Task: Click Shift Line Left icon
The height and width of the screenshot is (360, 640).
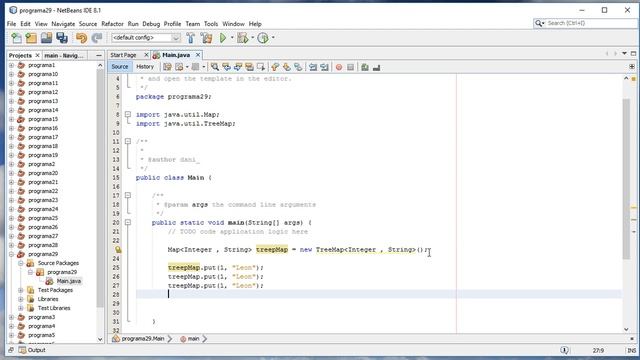Action: pos(313,67)
